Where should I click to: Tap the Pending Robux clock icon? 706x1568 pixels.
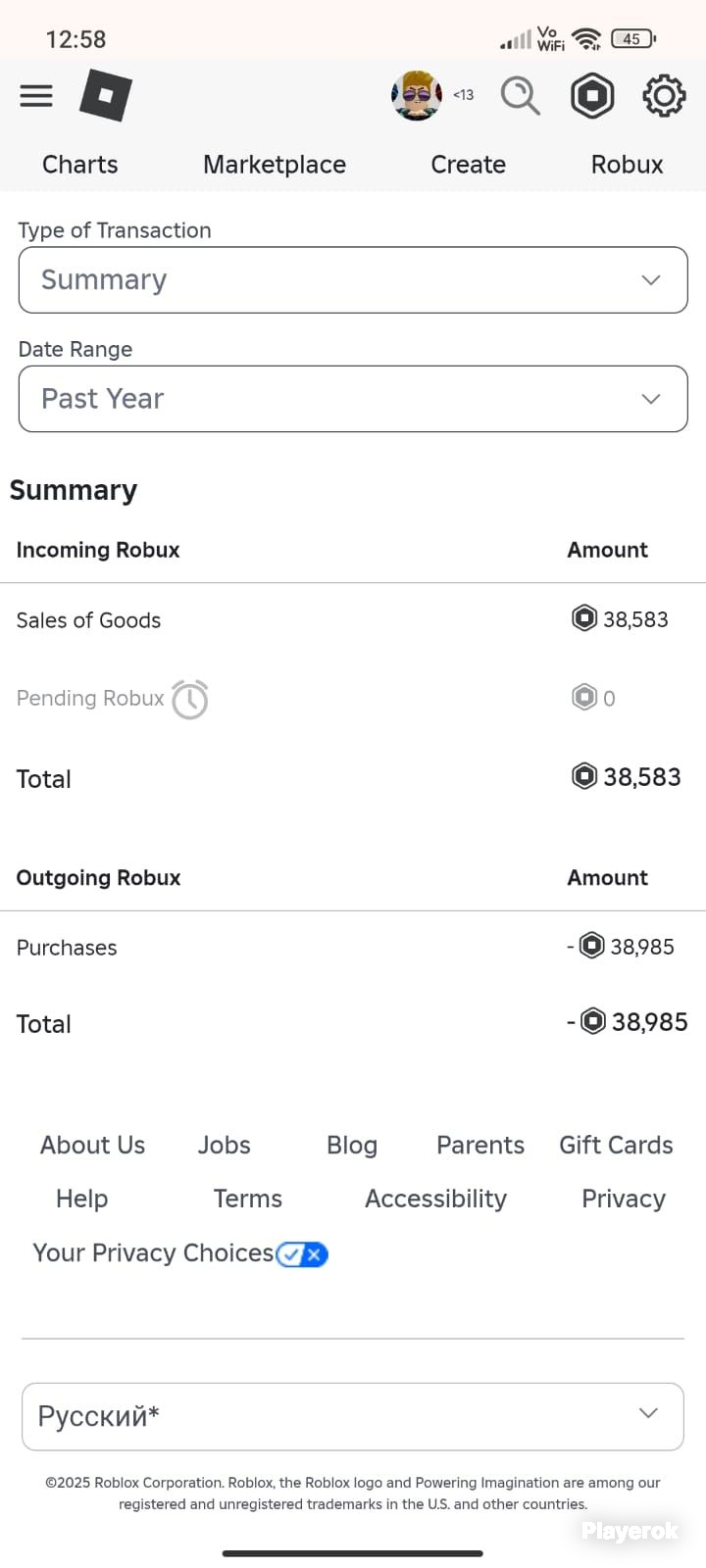(190, 699)
